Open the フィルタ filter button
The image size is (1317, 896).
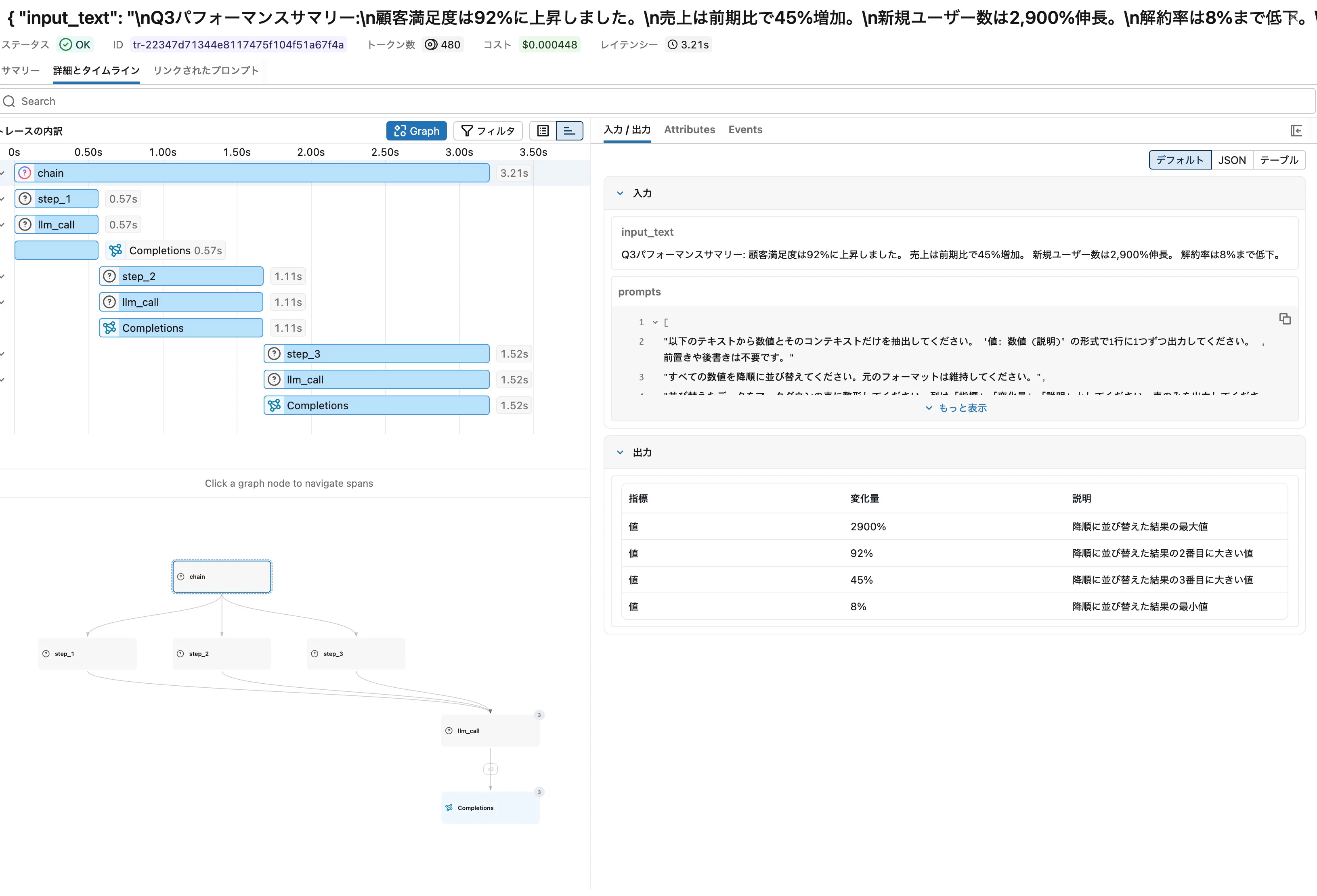[487, 131]
